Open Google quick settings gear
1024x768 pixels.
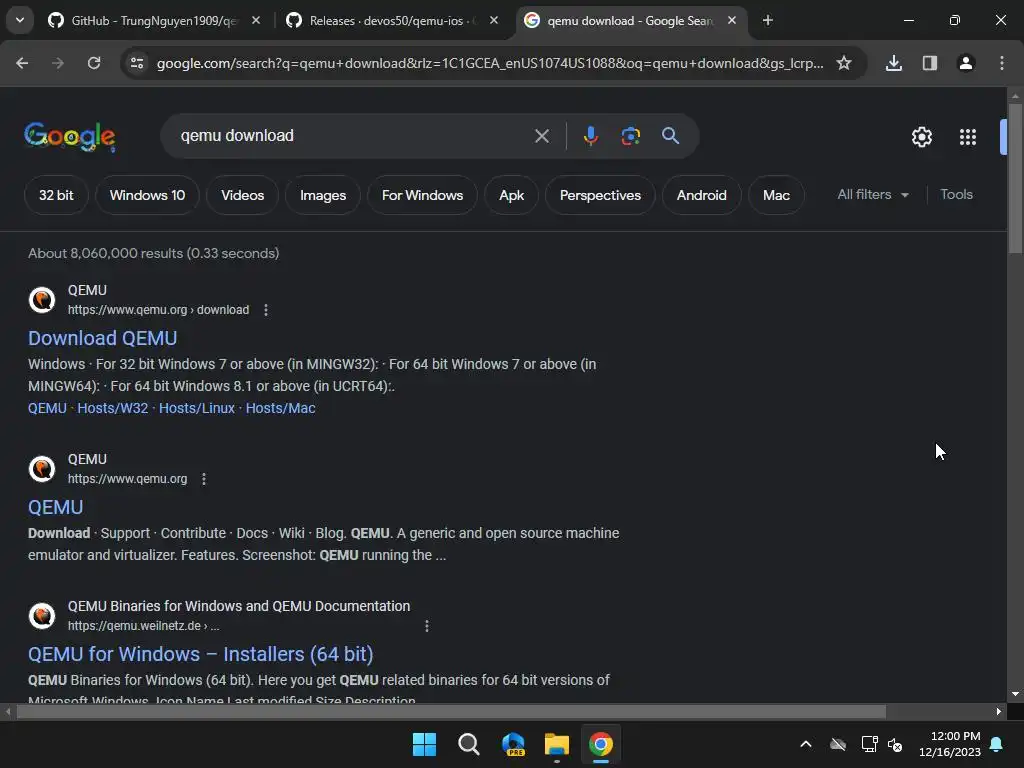(x=921, y=137)
